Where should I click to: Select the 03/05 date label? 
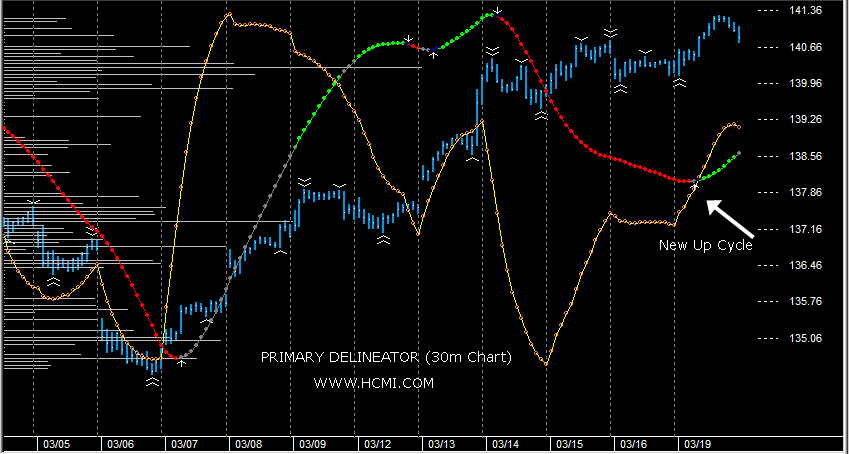pos(55,443)
